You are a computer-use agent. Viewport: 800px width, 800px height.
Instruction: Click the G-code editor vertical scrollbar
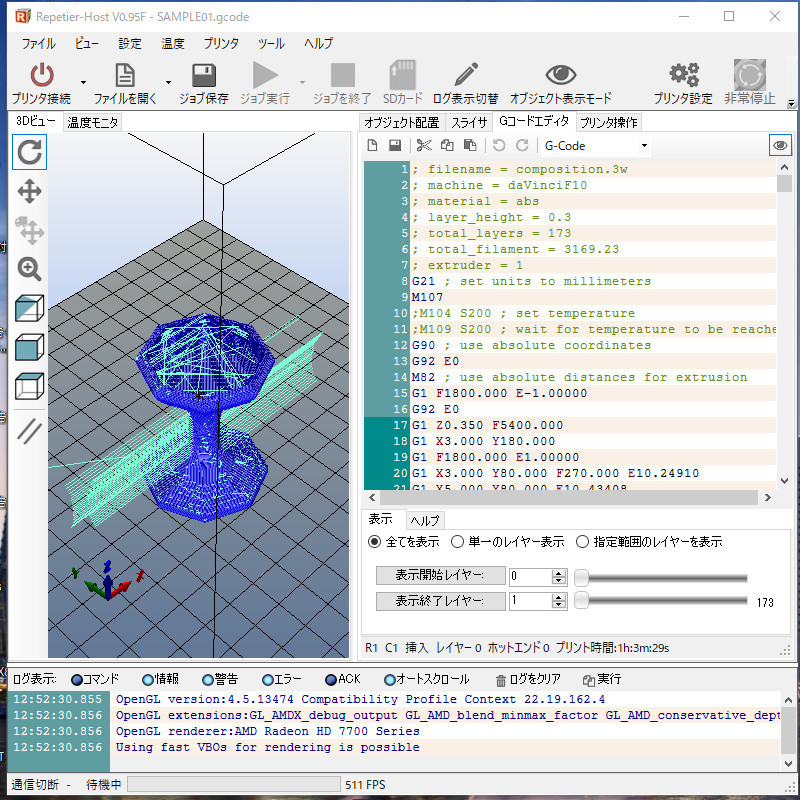[784, 324]
